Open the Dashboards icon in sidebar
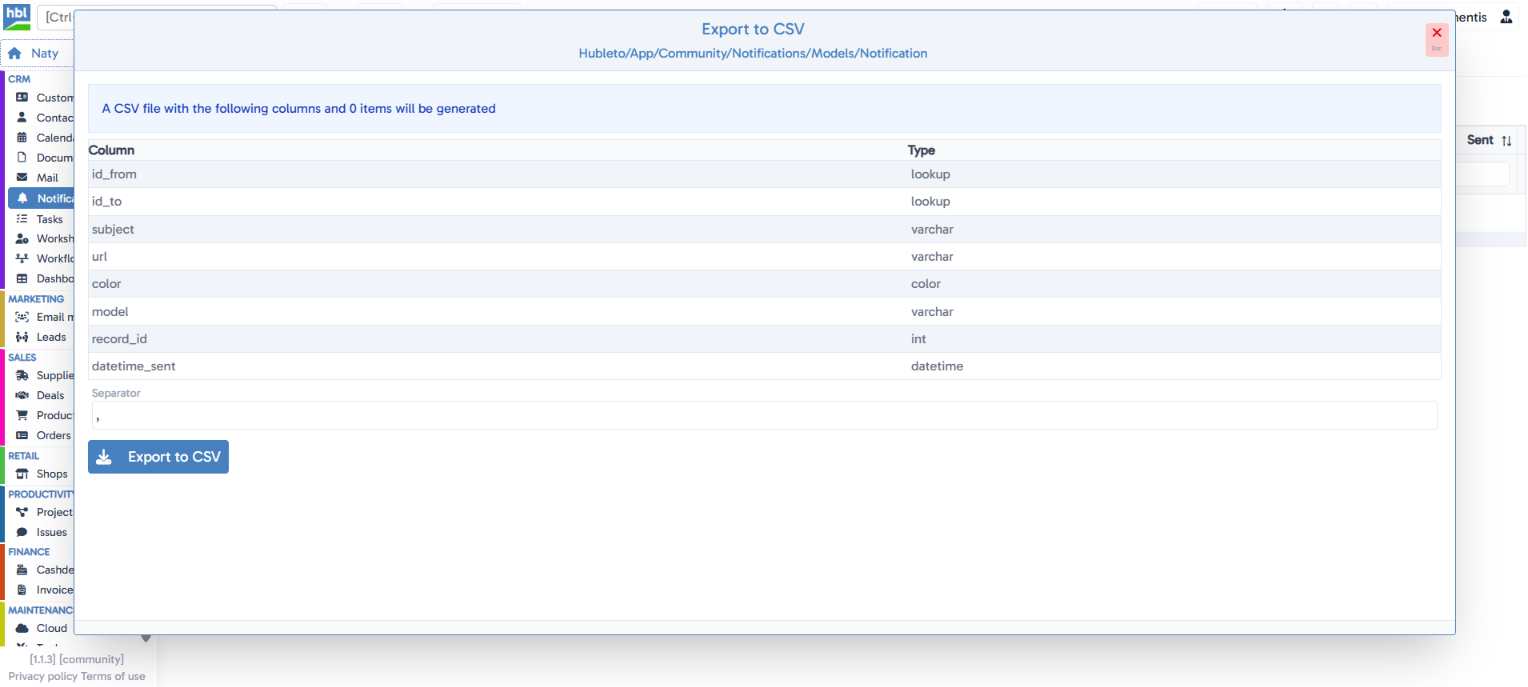The width and height of the screenshot is (1528, 687). 22,279
